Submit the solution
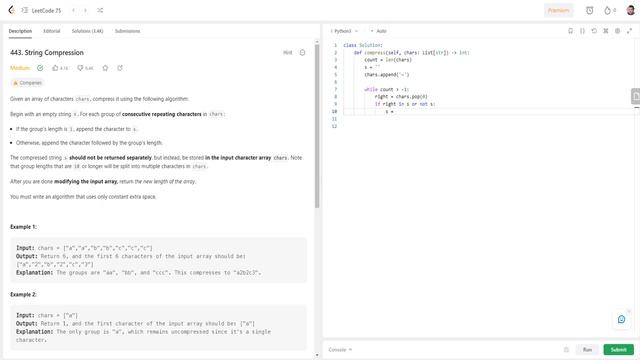 [x=618, y=350]
